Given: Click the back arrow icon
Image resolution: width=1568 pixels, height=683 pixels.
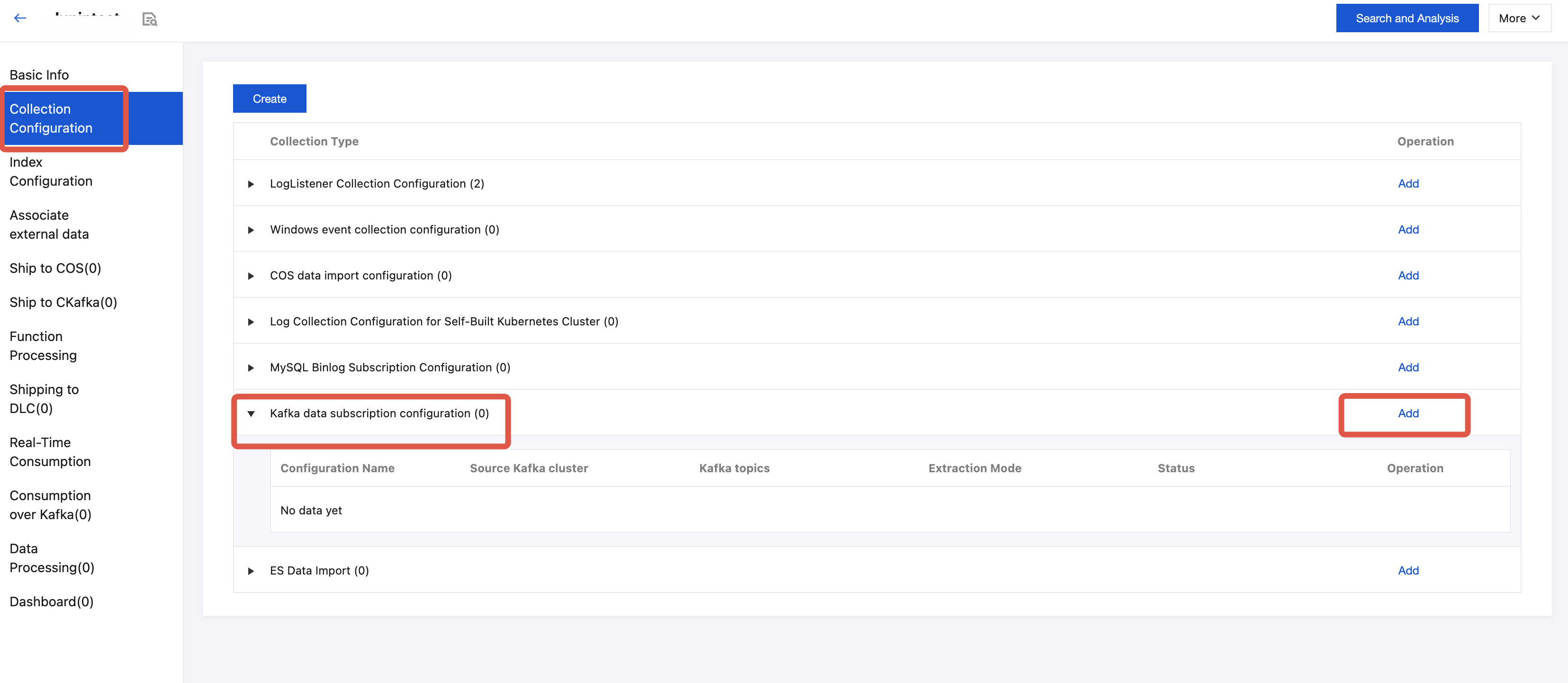Looking at the screenshot, I should point(20,18).
